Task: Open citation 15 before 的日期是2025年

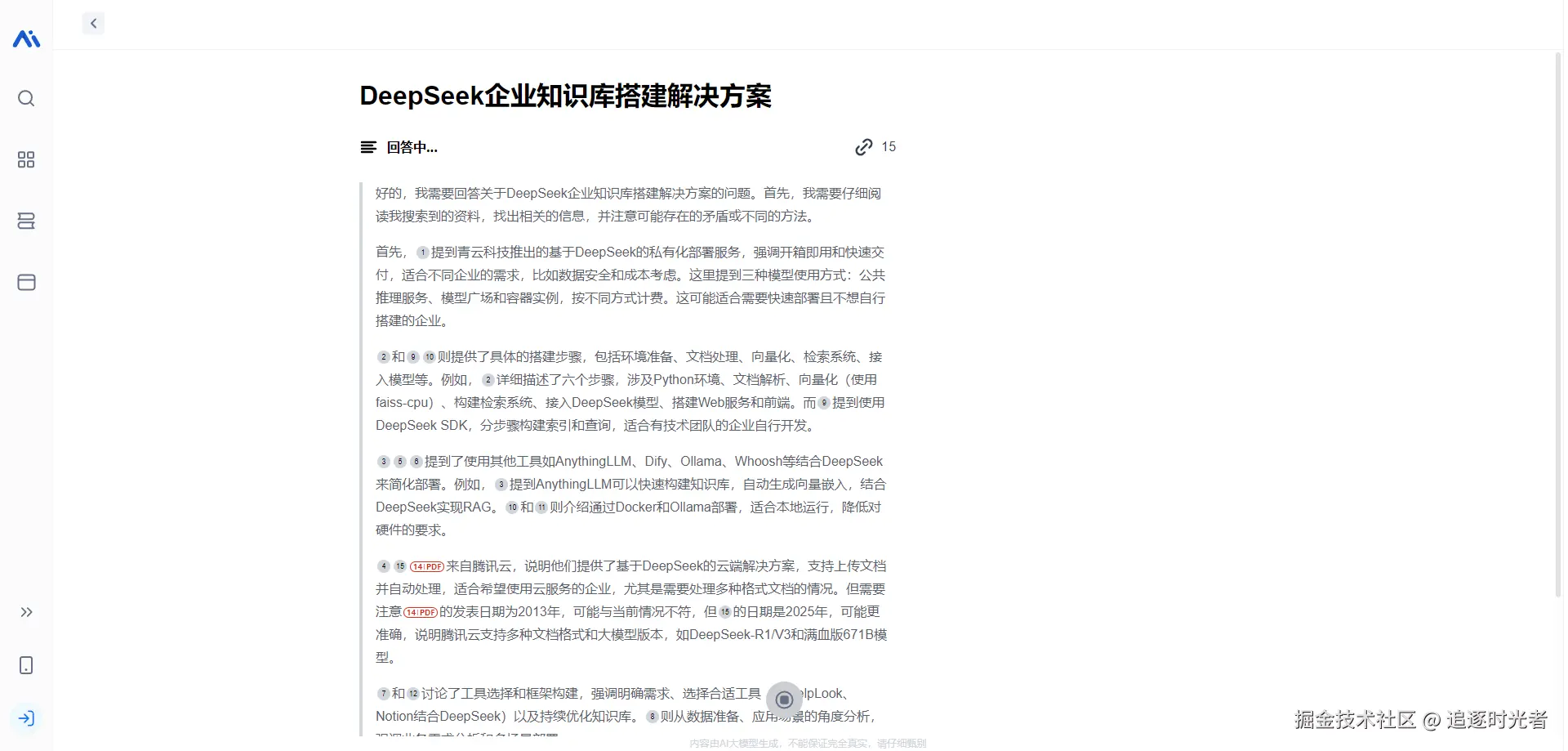Action: pyautogui.click(x=724, y=612)
